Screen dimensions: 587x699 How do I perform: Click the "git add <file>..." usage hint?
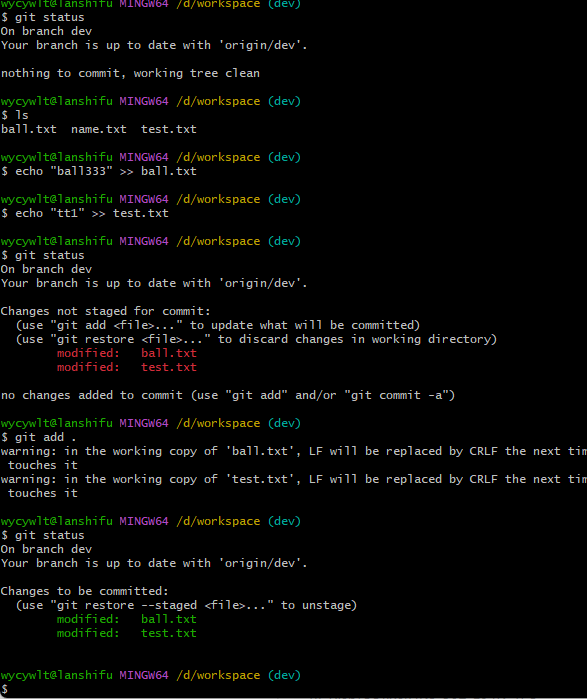click(218, 325)
